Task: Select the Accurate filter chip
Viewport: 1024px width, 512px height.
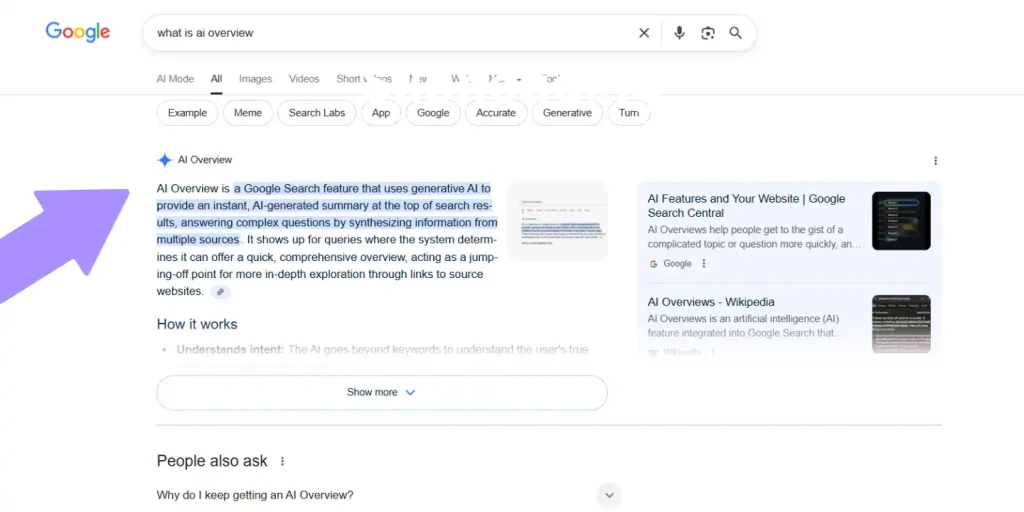Action: click(x=496, y=113)
